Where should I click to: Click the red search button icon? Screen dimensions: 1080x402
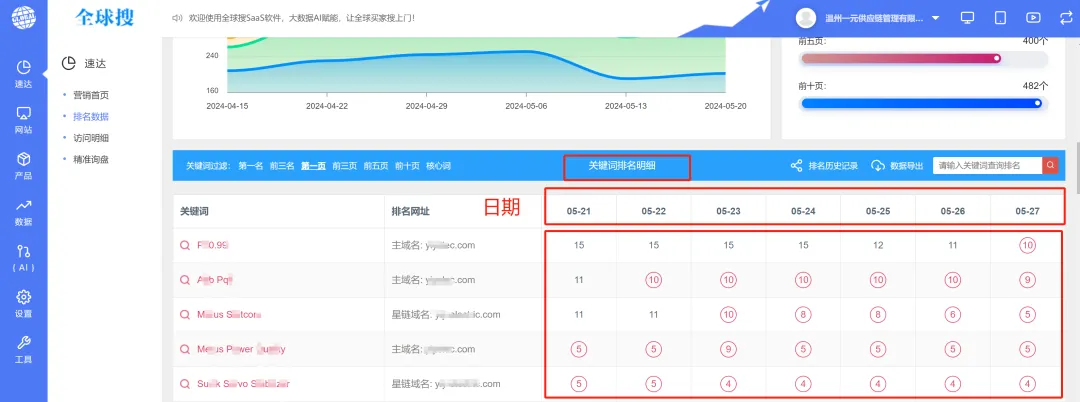tap(1050, 165)
